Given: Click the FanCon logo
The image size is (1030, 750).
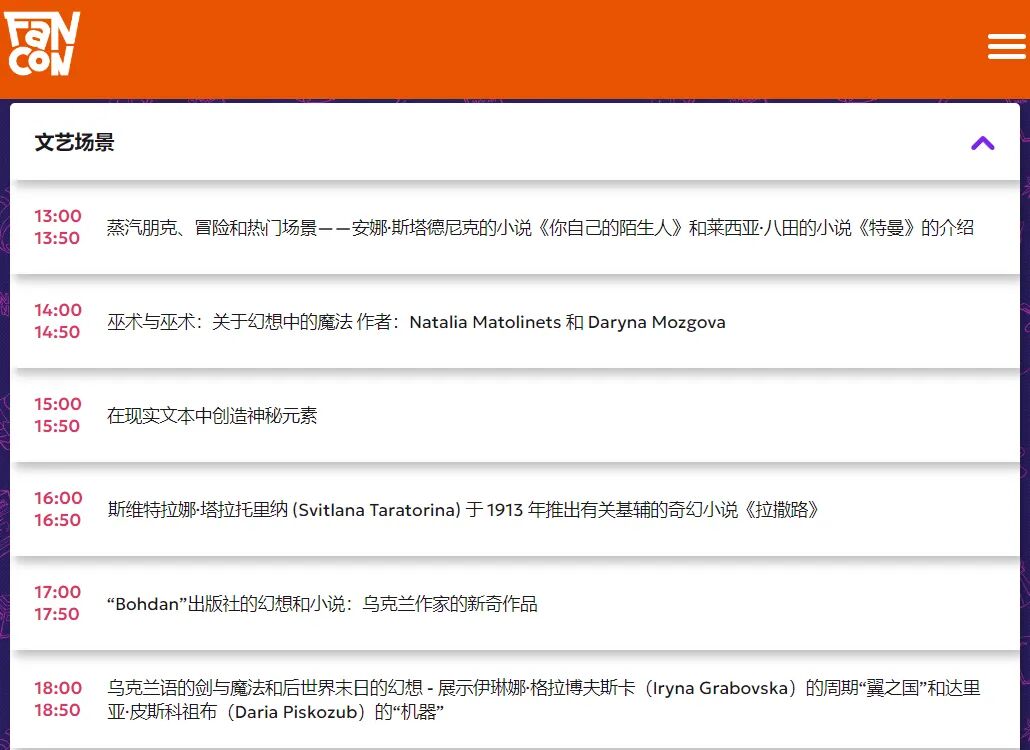Looking at the screenshot, I should [42, 44].
